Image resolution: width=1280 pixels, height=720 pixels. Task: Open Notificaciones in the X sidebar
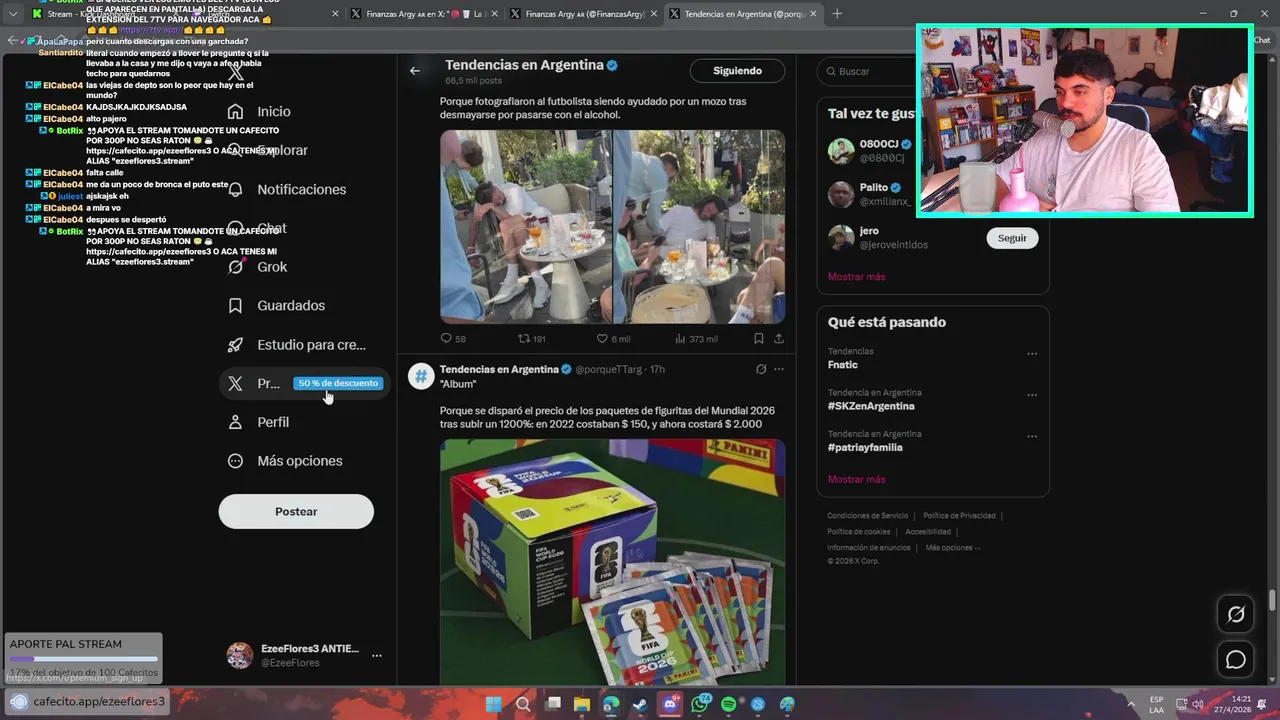(287, 189)
